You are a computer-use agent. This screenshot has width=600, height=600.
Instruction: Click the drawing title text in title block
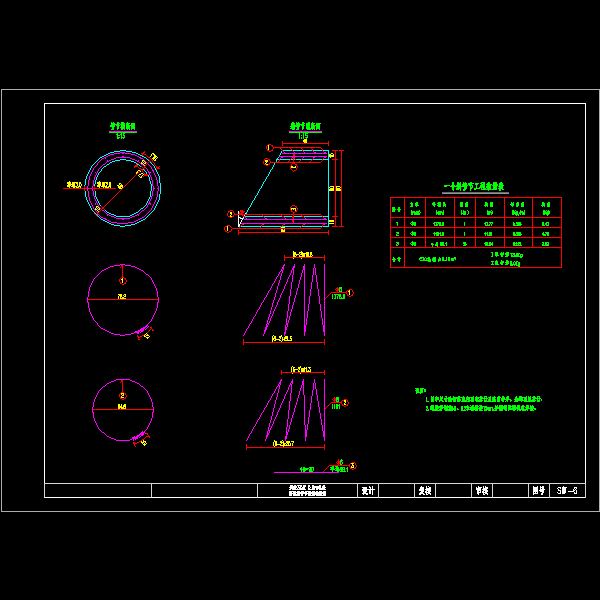click(x=306, y=491)
